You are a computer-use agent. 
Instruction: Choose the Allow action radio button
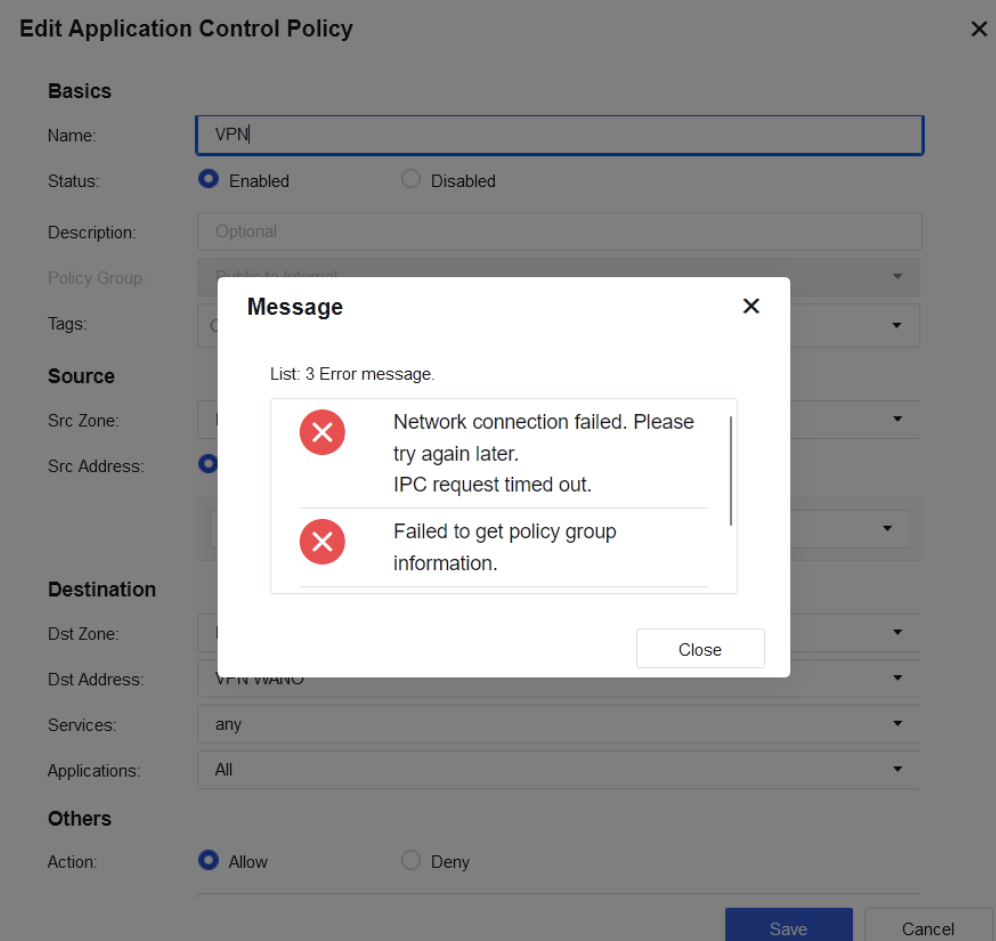pyautogui.click(x=209, y=860)
